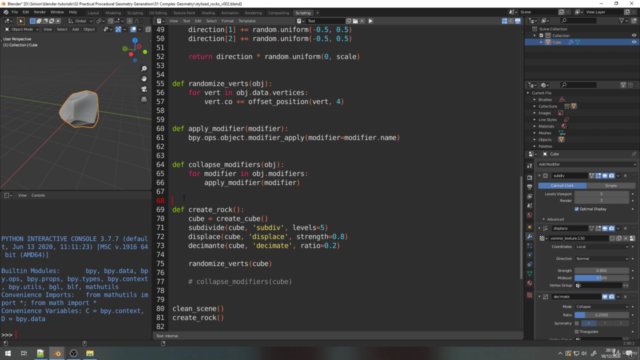Toggle decimate modifier render camera display
The image size is (640, 360).
click(611, 297)
